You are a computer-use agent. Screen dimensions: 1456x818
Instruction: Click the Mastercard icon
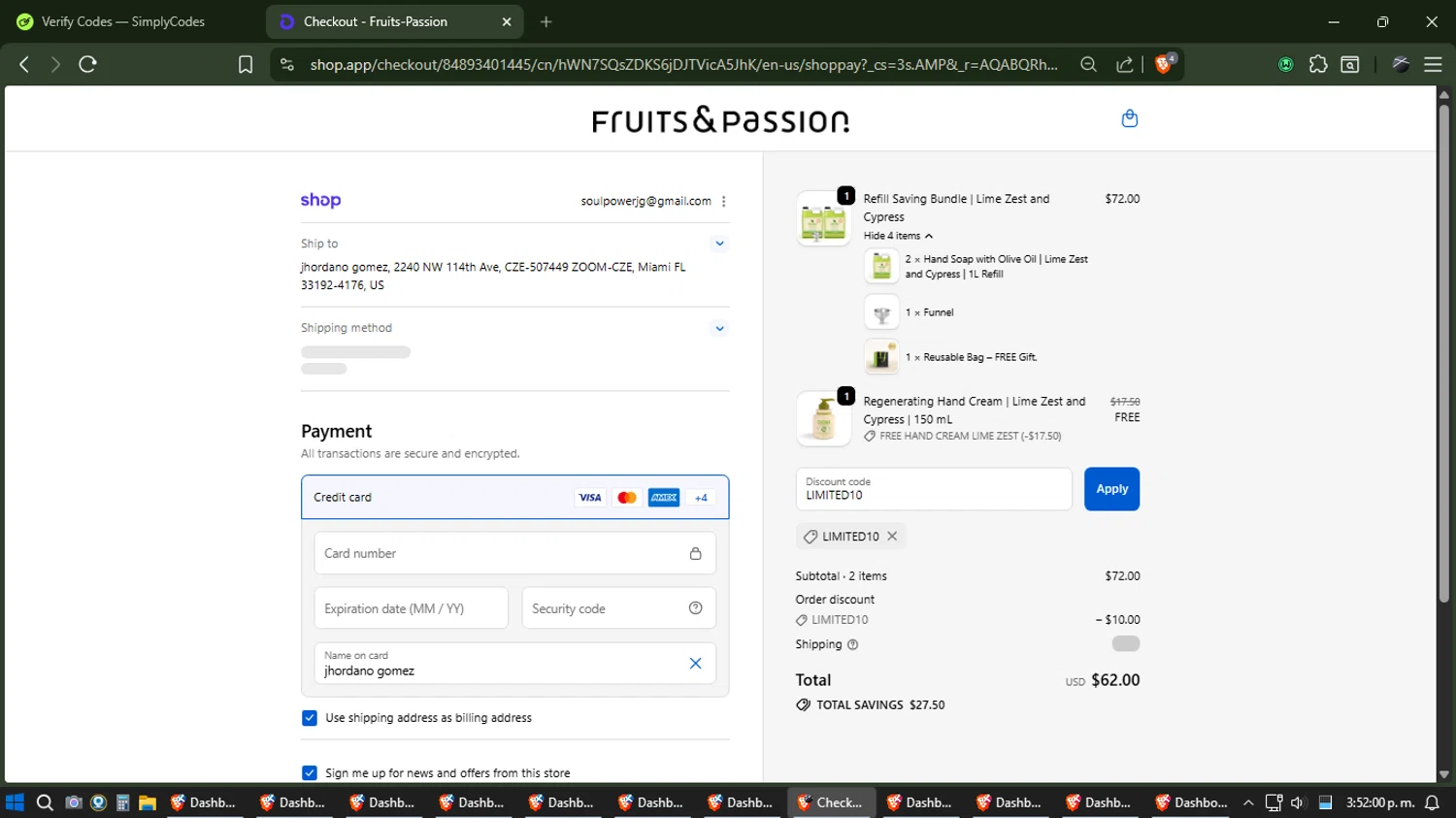pyautogui.click(x=627, y=498)
